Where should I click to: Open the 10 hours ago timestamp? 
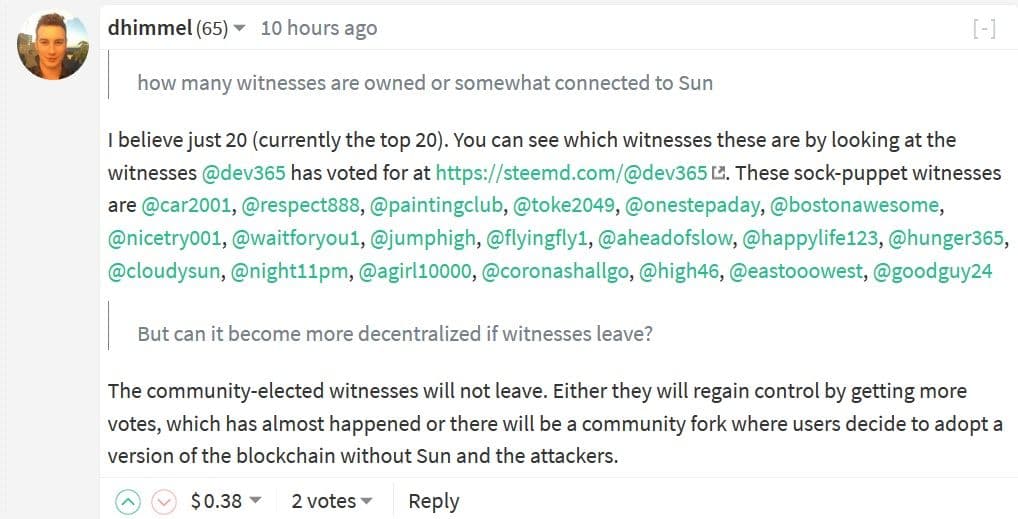point(319,28)
